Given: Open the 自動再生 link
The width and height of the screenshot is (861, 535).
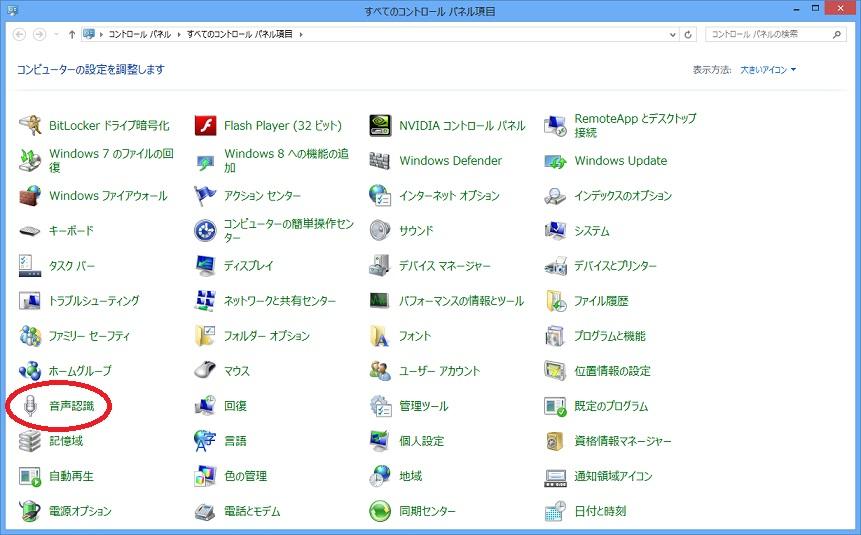Looking at the screenshot, I should 71,476.
